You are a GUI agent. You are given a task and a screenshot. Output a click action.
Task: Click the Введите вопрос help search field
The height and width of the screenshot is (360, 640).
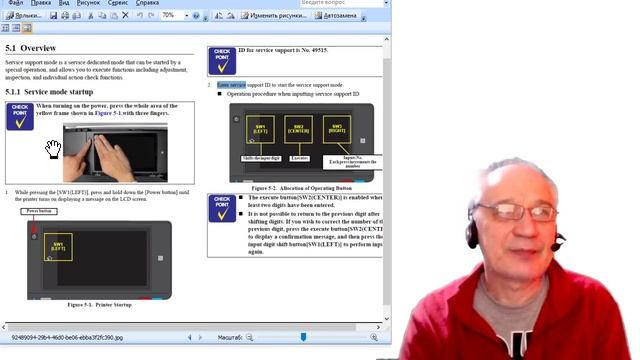pos(341,3)
